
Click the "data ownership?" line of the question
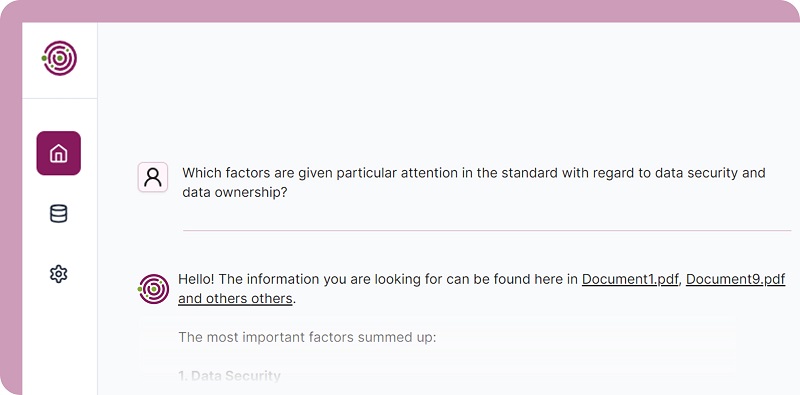(235, 193)
